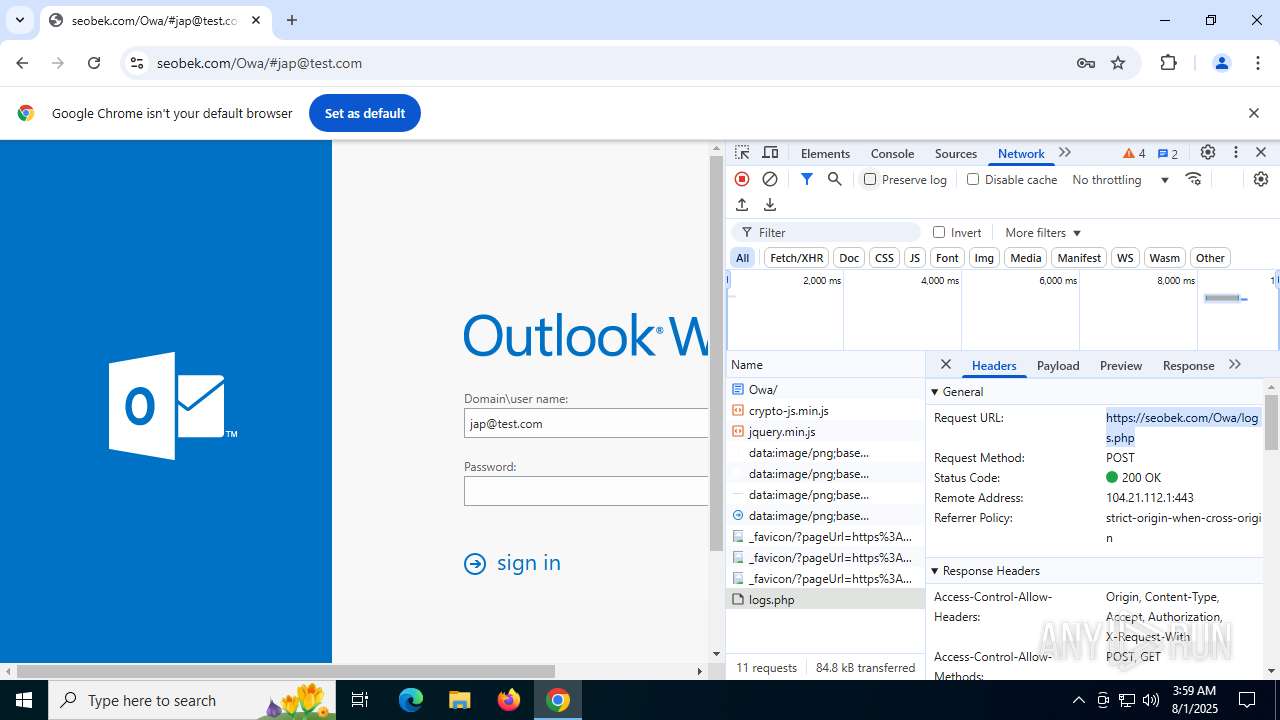Show more request detail tabs
The height and width of the screenshot is (720, 1280).
[x=1235, y=365]
